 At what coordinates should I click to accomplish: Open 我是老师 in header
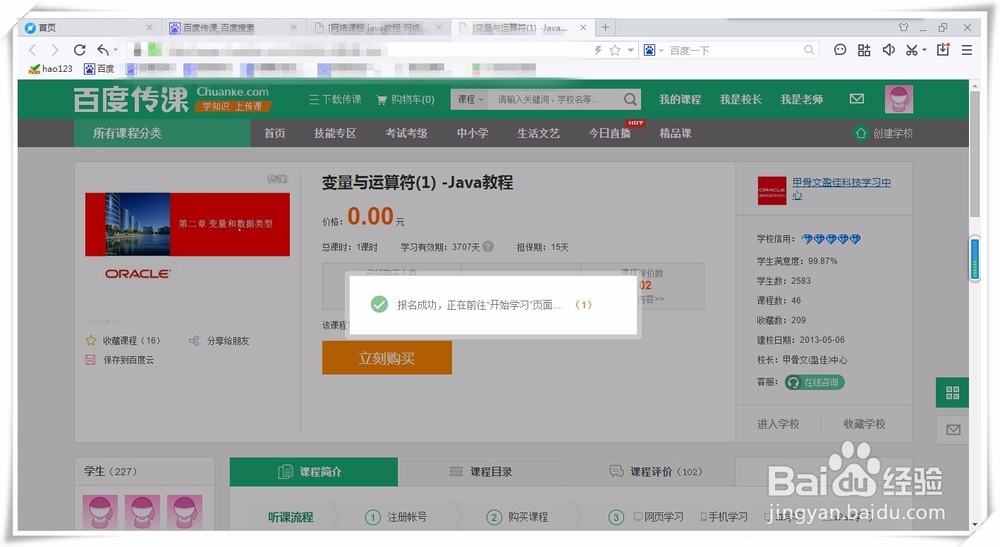(x=802, y=99)
